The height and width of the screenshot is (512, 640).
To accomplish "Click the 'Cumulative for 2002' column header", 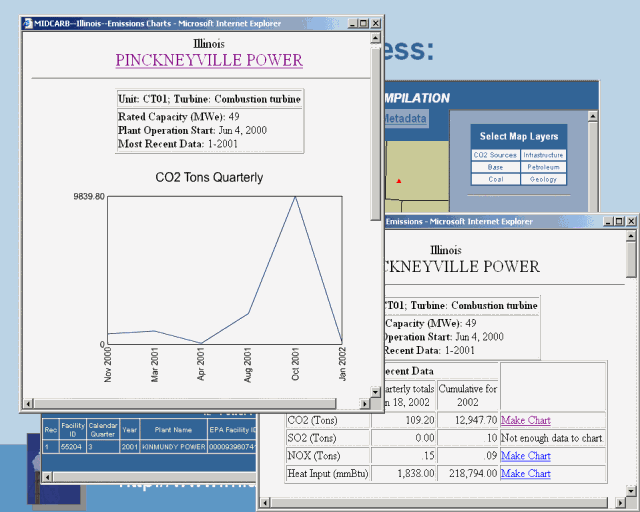I will click(468, 395).
